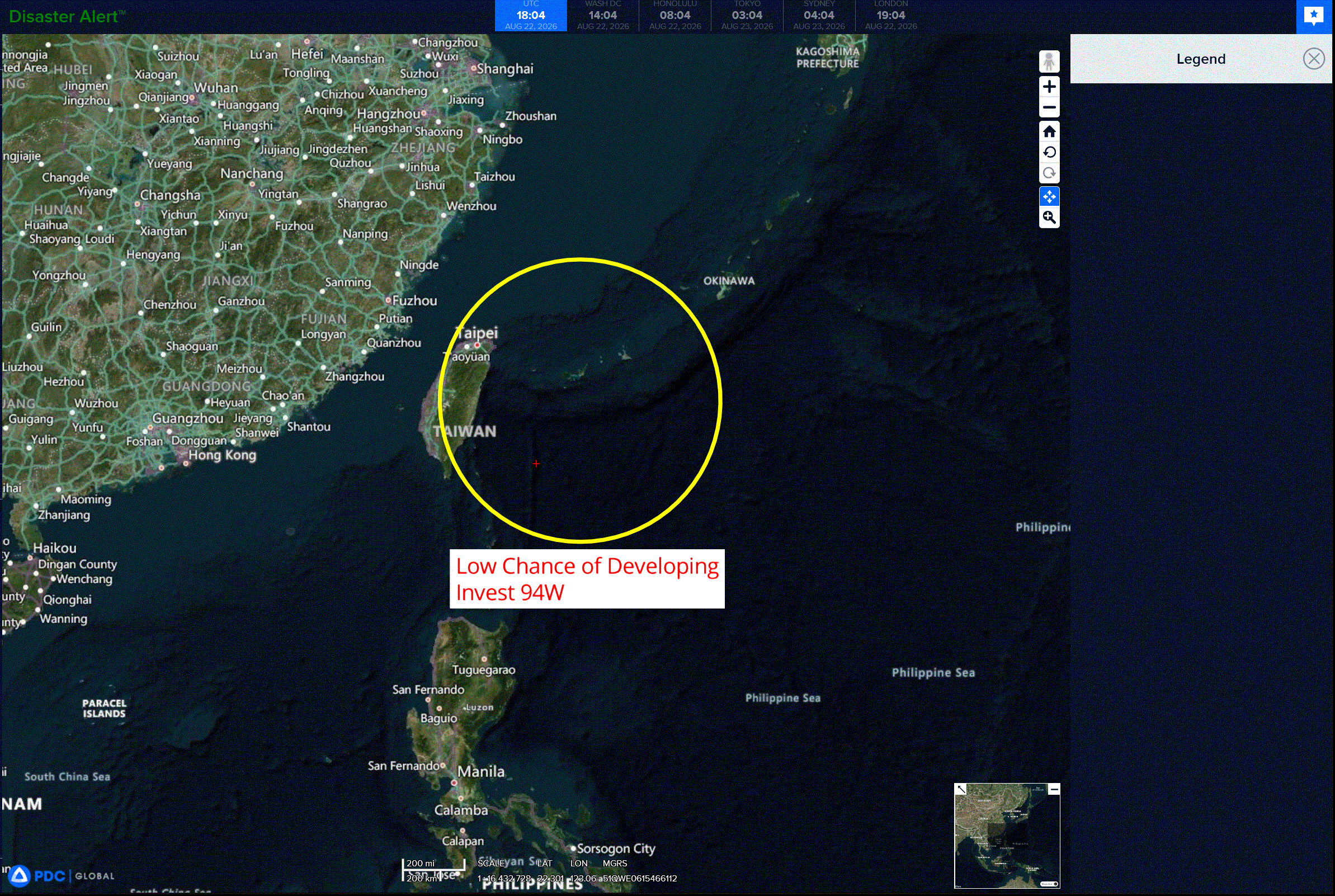The width and height of the screenshot is (1335, 896).
Task: Select the London time clock
Action: [890, 16]
